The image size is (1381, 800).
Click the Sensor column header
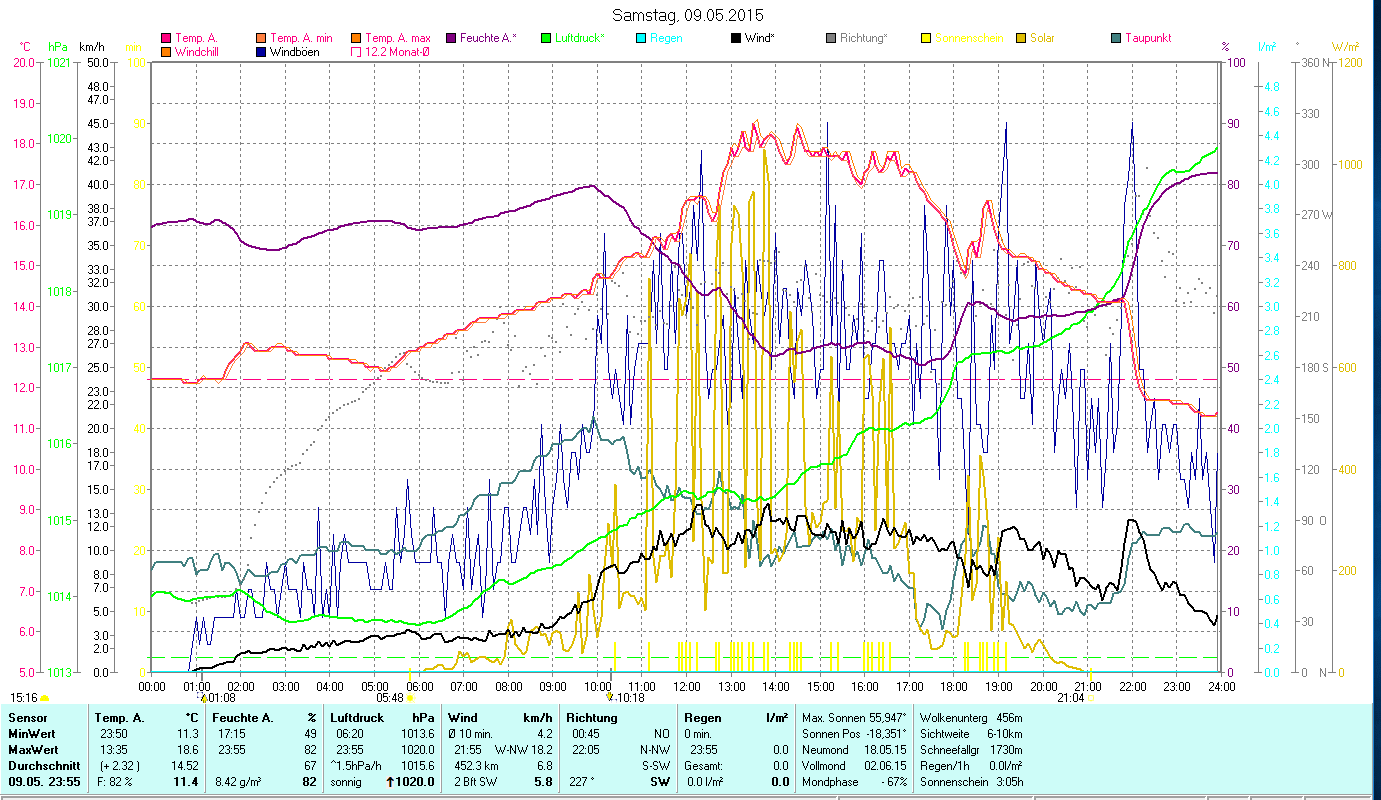pos(27,718)
